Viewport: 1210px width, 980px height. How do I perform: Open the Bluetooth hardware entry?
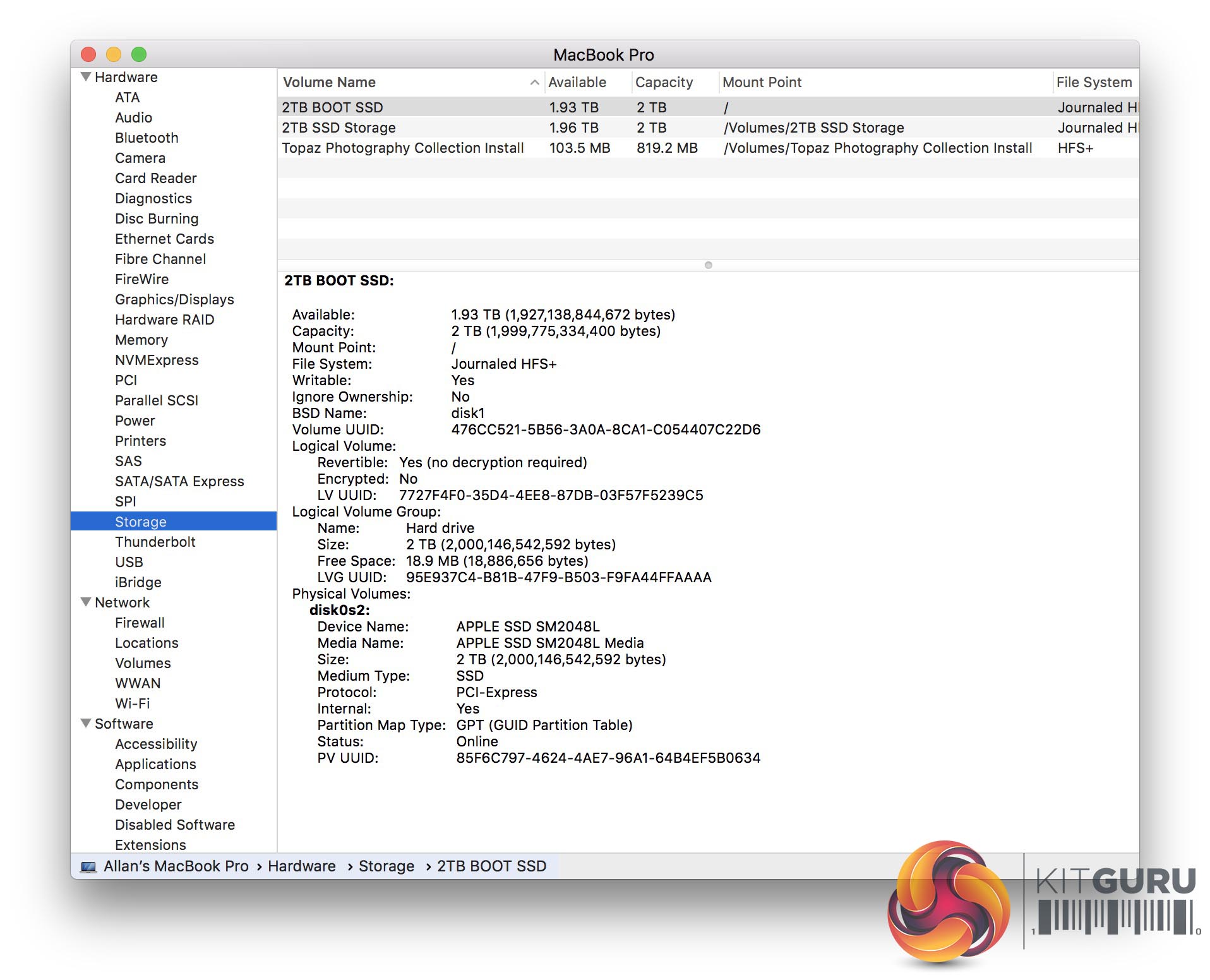click(x=147, y=138)
